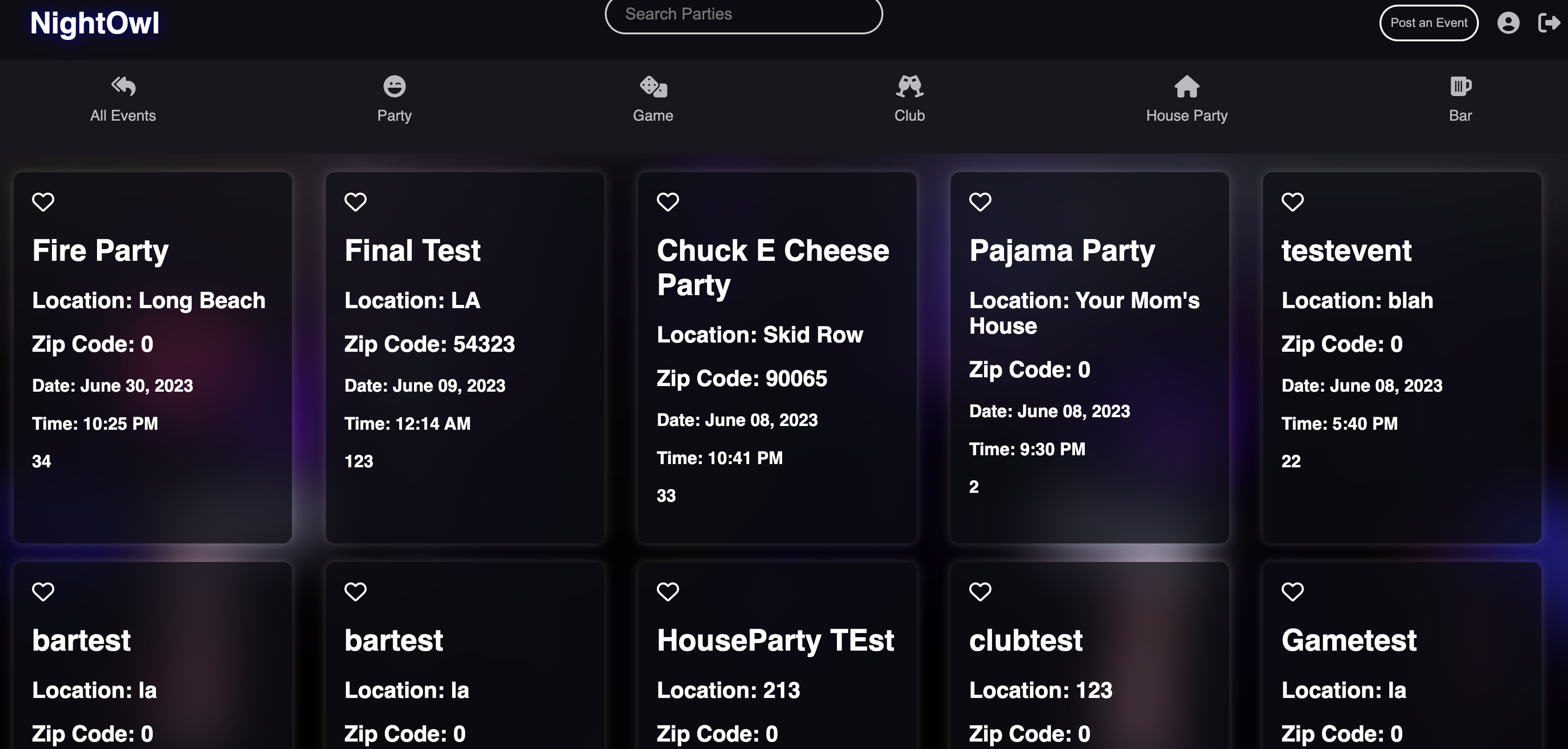Click the logout icon in header
This screenshot has height=749, width=1568.
pyautogui.click(x=1548, y=23)
